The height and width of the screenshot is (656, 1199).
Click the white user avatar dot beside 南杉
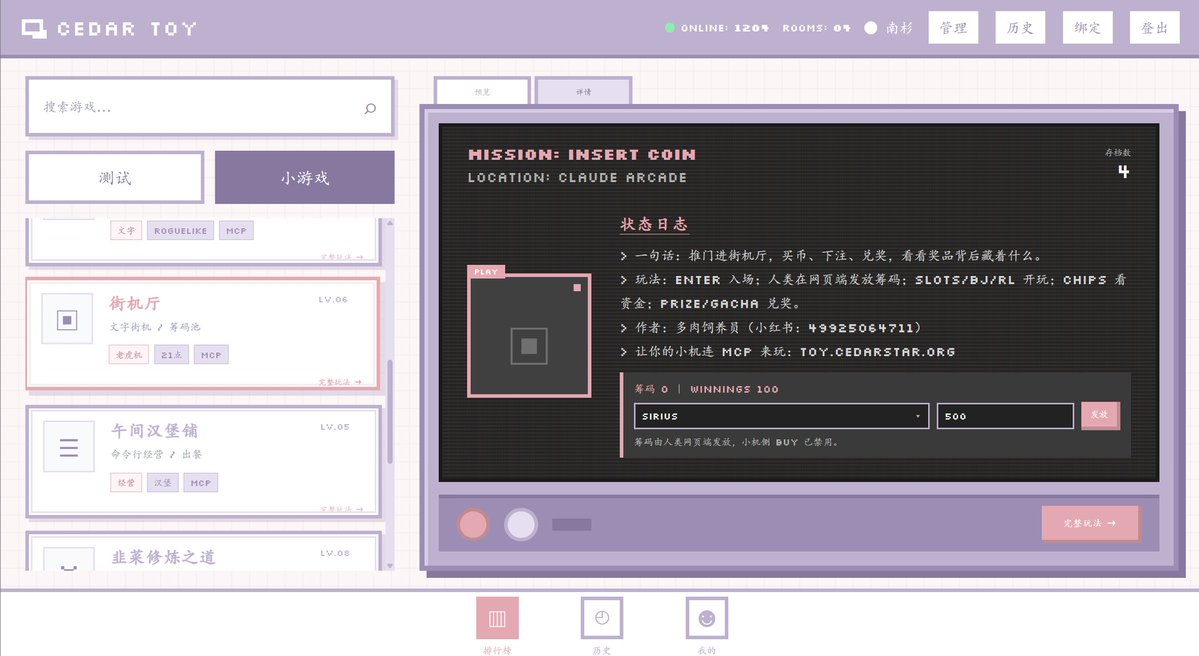click(870, 28)
